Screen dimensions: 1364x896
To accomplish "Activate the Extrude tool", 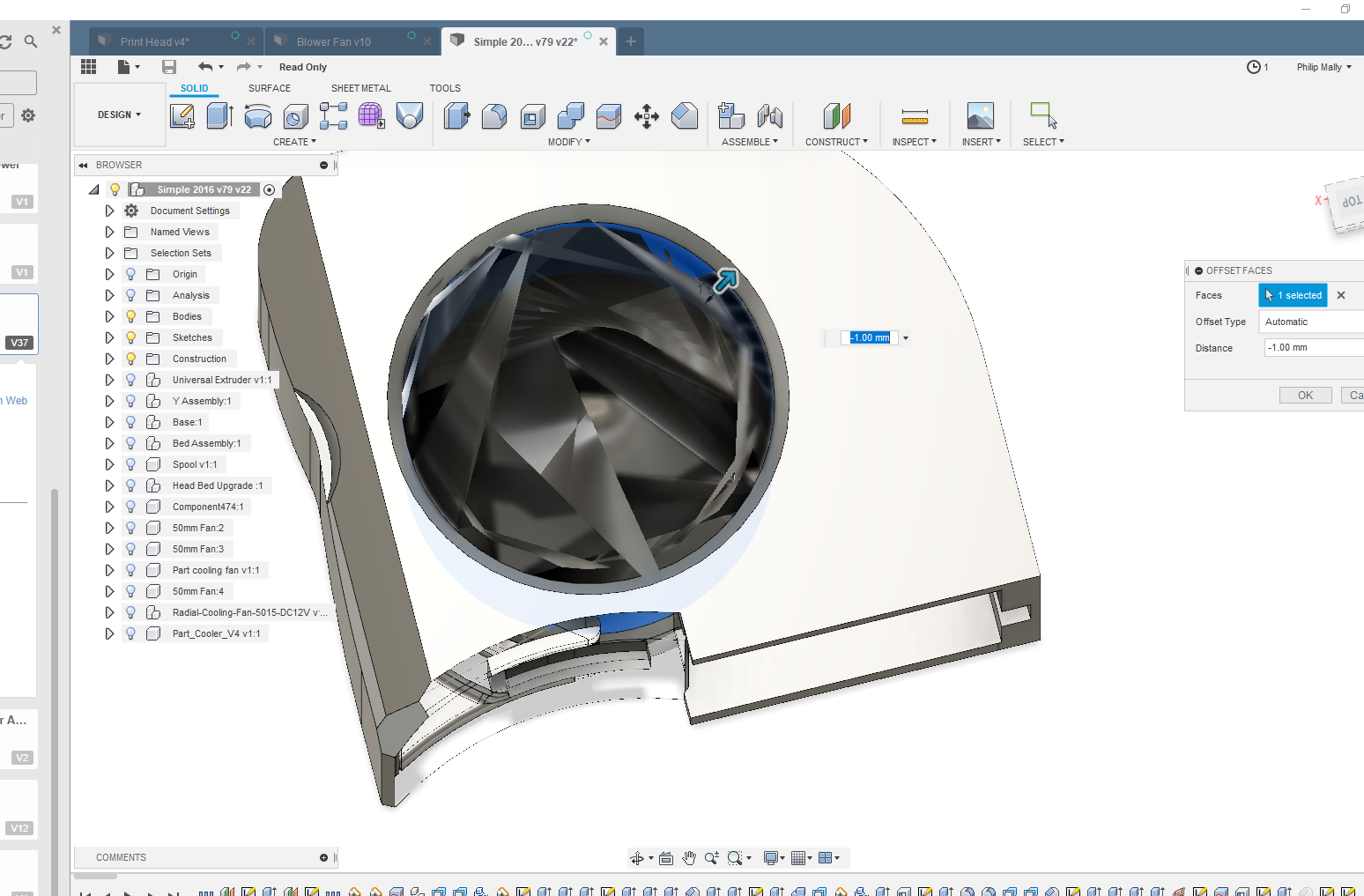I will tap(219, 115).
